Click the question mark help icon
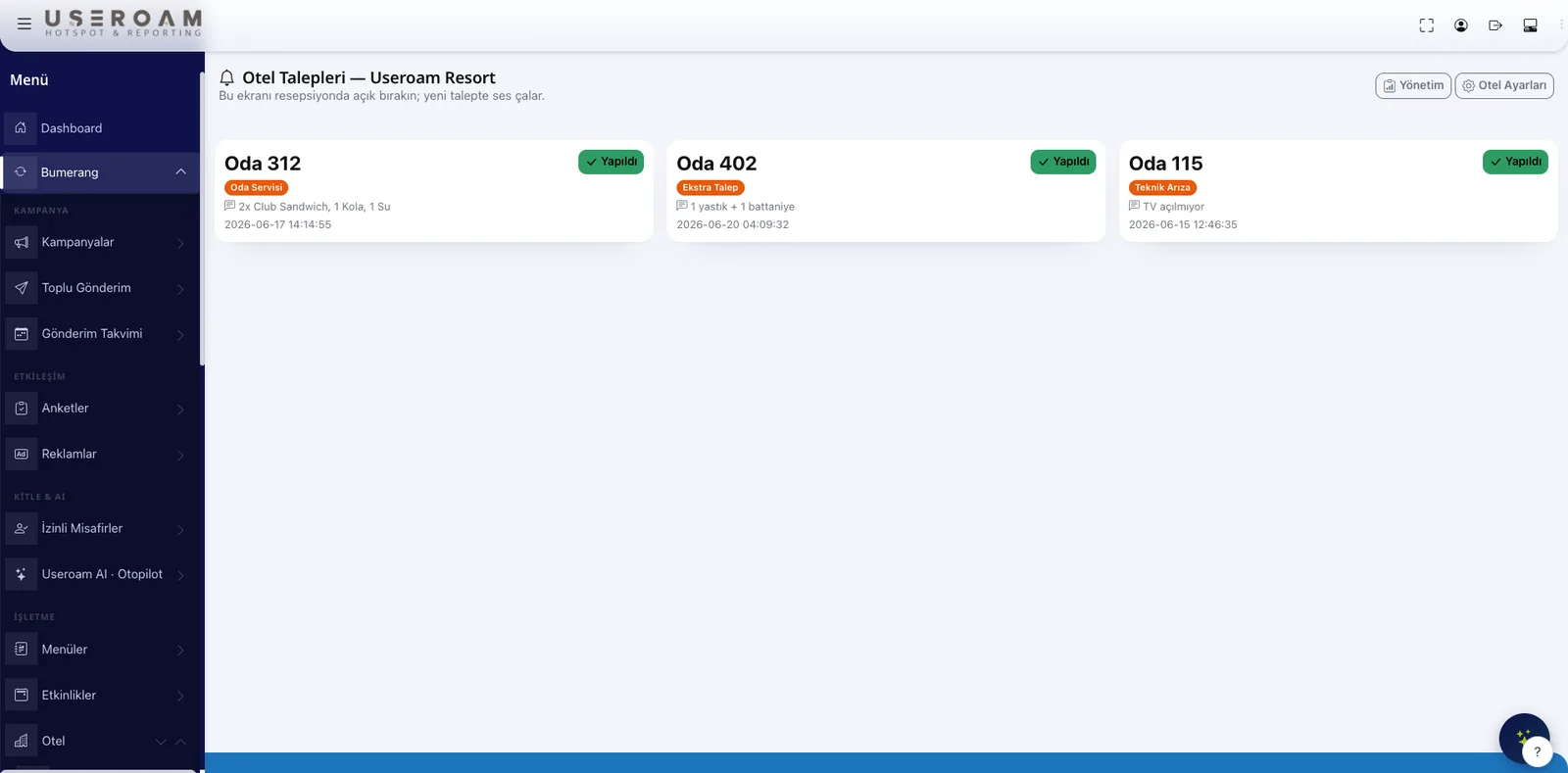Screen dimensions: 1568x773 point(1537,751)
